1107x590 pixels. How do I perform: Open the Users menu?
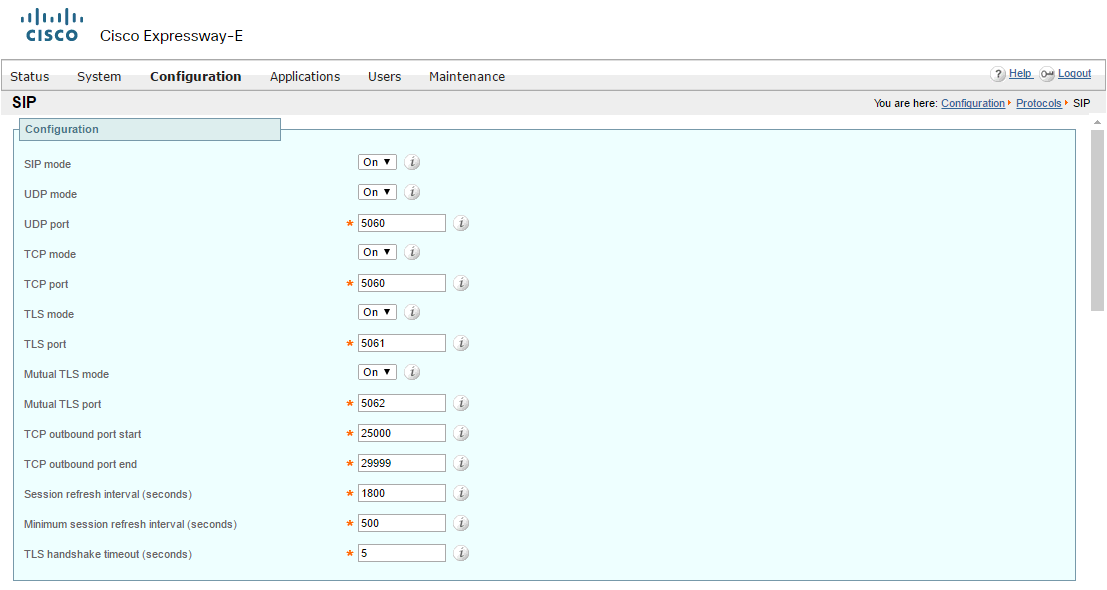[x=384, y=76]
